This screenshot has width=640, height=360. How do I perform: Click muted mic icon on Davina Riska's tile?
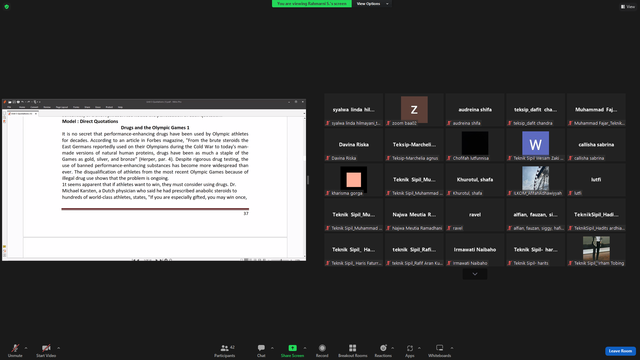328,158
